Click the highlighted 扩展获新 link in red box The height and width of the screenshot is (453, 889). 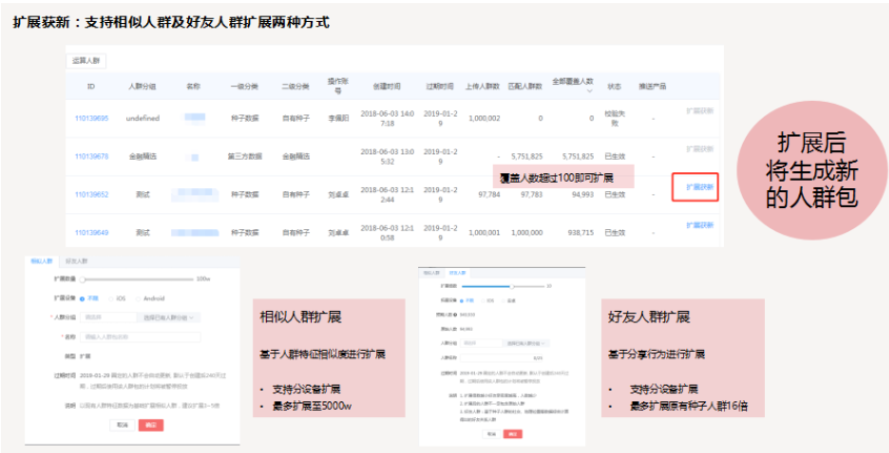pyautogui.click(x=699, y=187)
